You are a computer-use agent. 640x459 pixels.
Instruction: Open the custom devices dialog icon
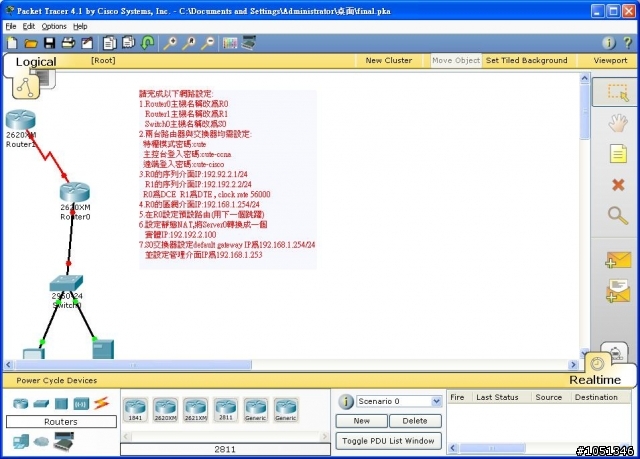tap(249, 42)
